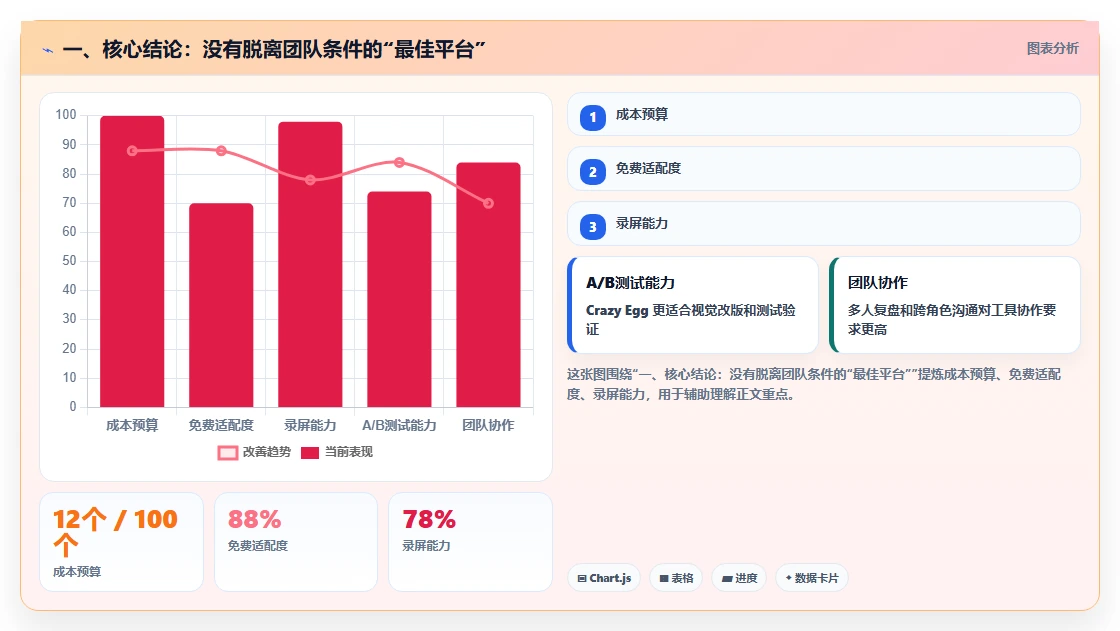
Task: Select numbered item 2 免费适配度
Action: click(x=824, y=169)
